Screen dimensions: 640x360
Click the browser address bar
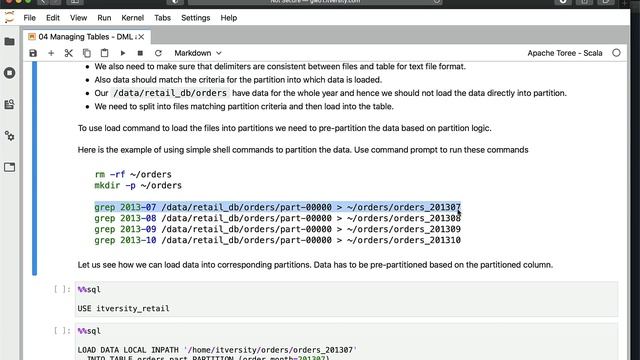(x=315, y=2)
